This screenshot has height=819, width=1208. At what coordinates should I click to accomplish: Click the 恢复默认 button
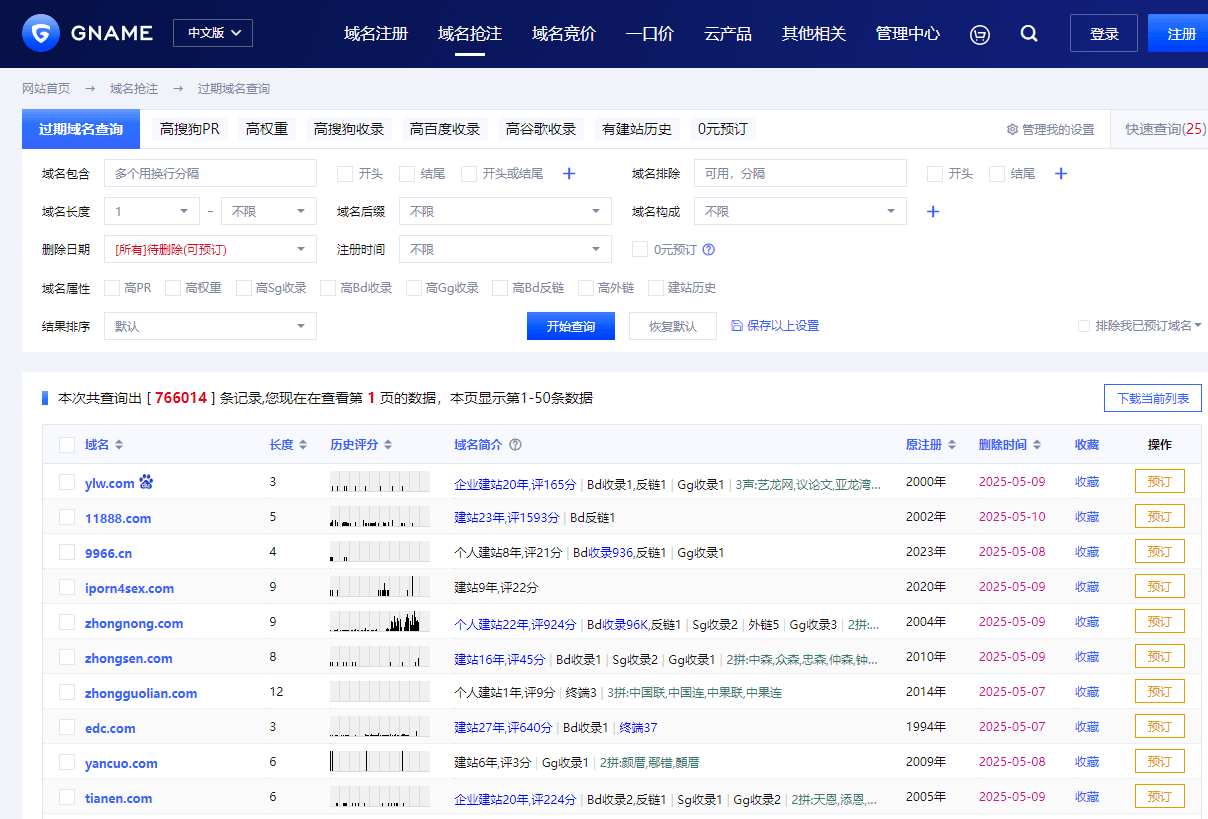point(673,326)
